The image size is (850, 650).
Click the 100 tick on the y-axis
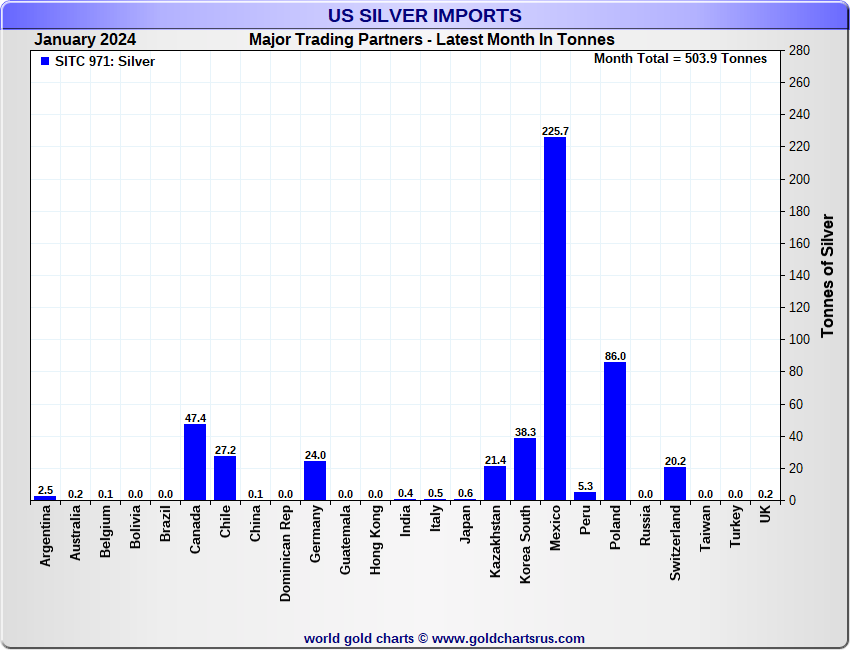pos(799,340)
